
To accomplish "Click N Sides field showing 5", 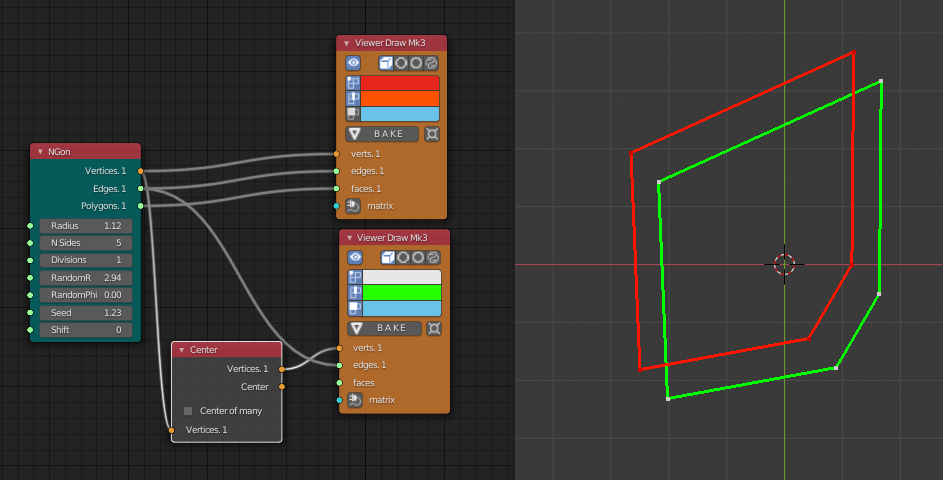I will [x=85, y=243].
